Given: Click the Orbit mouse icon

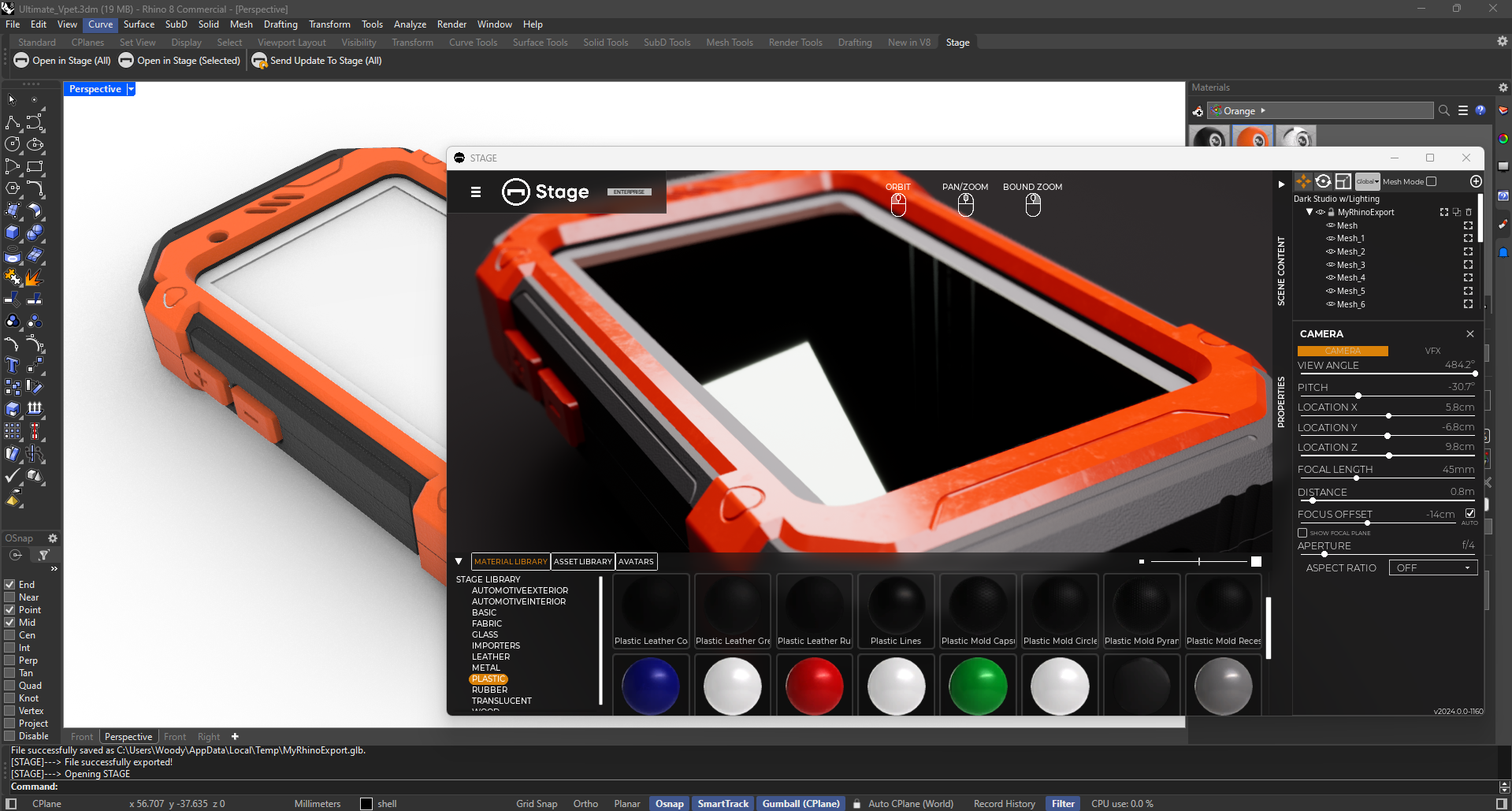Looking at the screenshot, I should [x=898, y=205].
